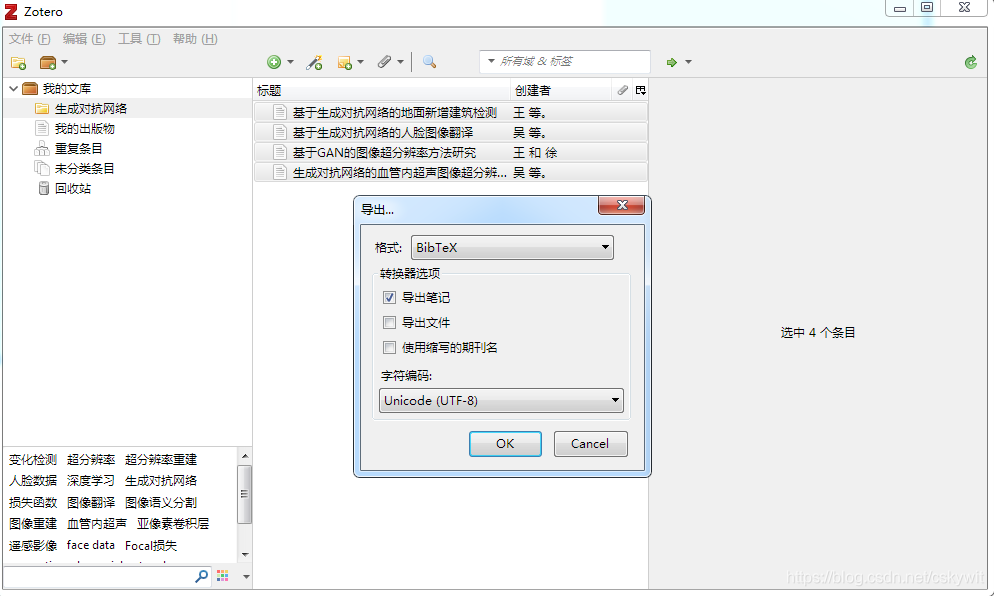Open 未分类条目 in the sidebar
994x596 pixels.
[x=84, y=169]
